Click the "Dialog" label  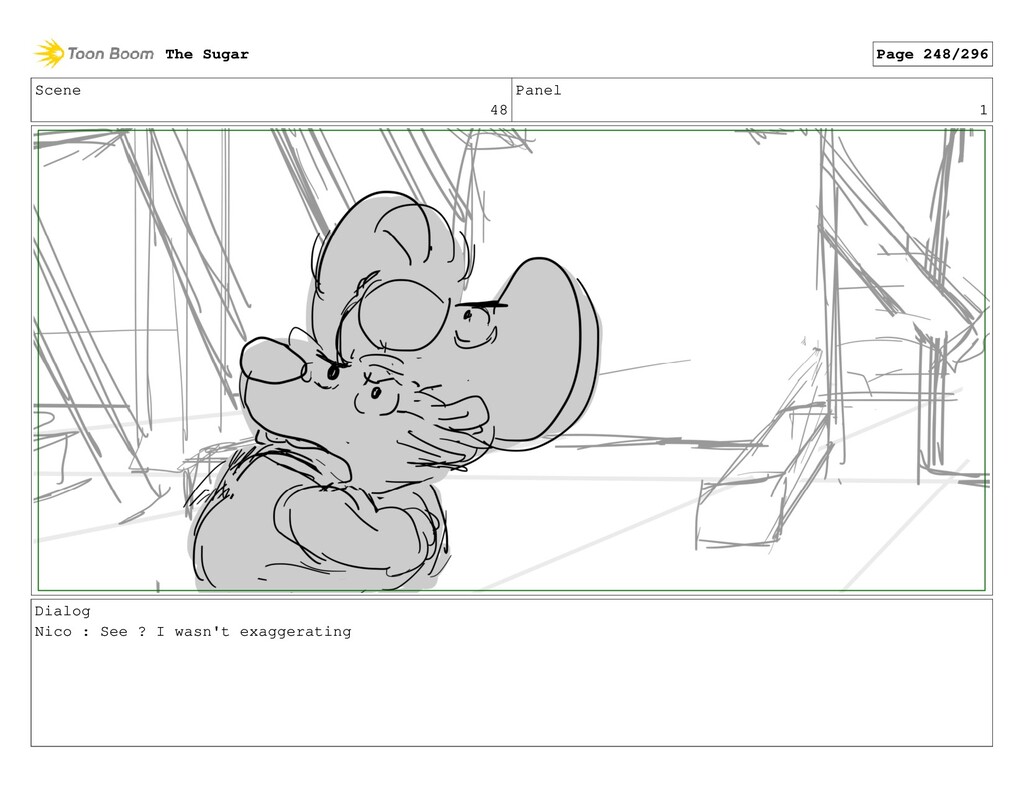tap(63, 611)
